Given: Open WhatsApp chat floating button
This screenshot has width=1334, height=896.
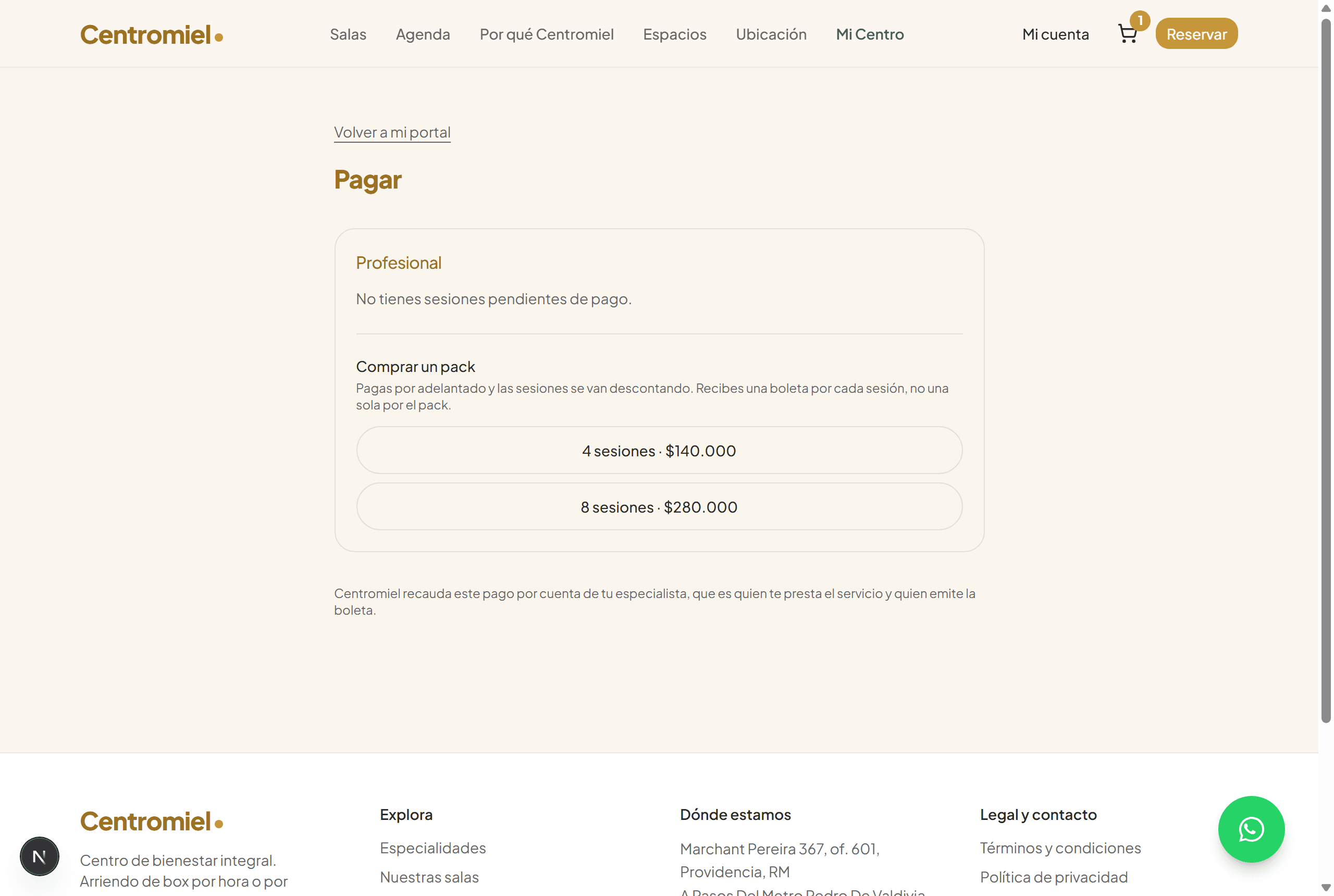Looking at the screenshot, I should pyautogui.click(x=1251, y=829).
